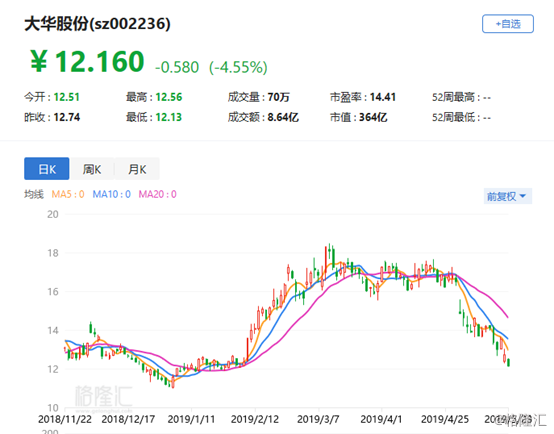Click the 市盈率 value 14.41
The height and width of the screenshot is (434, 554).
(383, 97)
